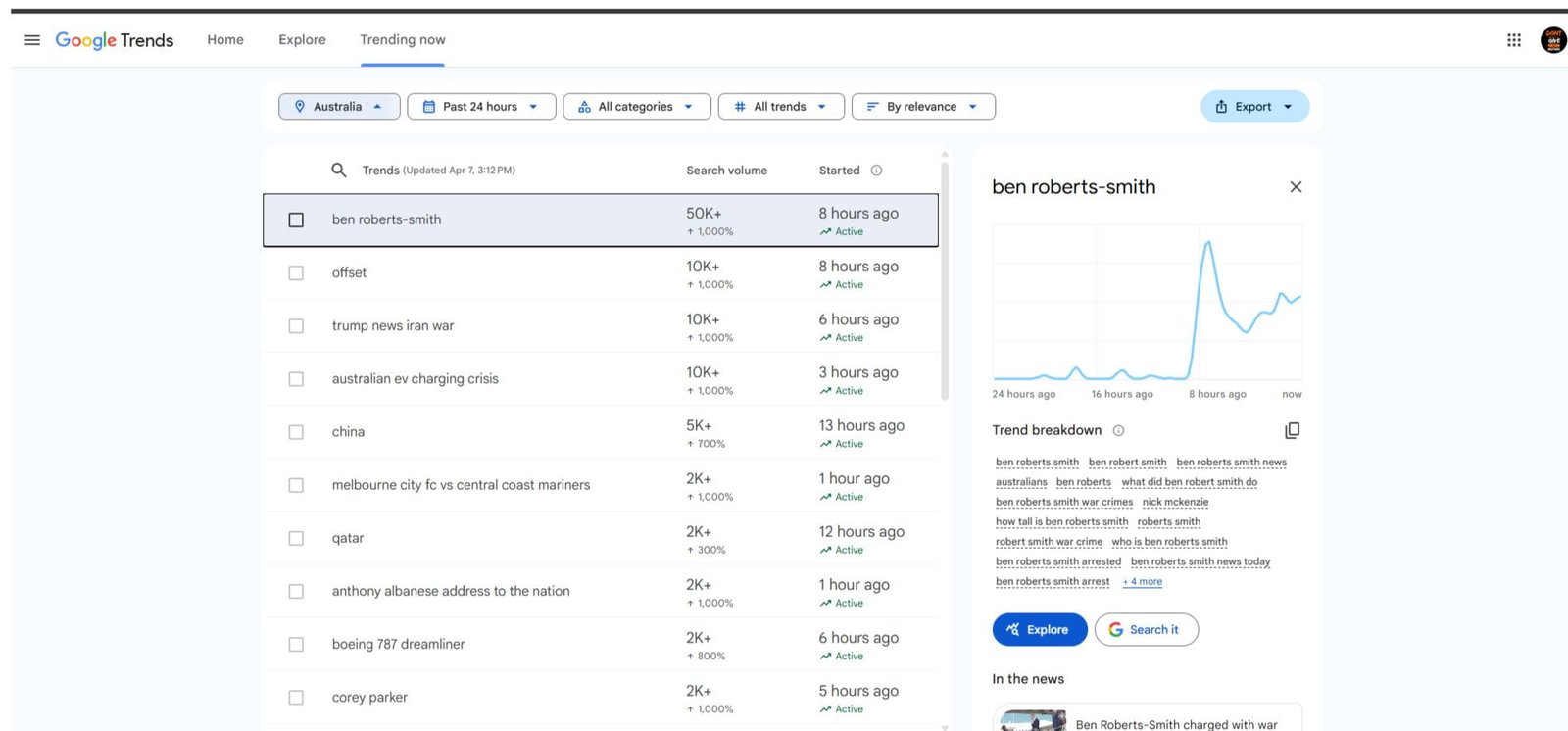The image size is (1568, 731).
Task: Click the Active trend icon for china
Action: [x=826, y=445]
